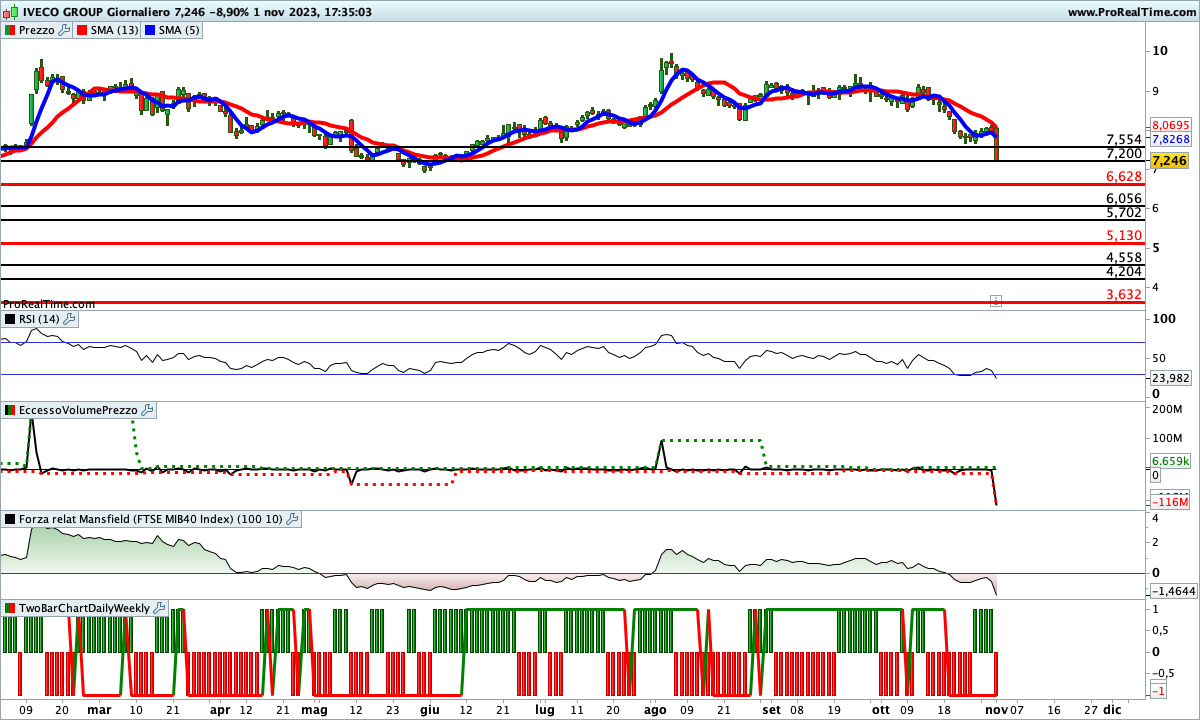This screenshot has height=720, width=1200.
Task: Select the SMA (5) legend label
Action: 180,30
